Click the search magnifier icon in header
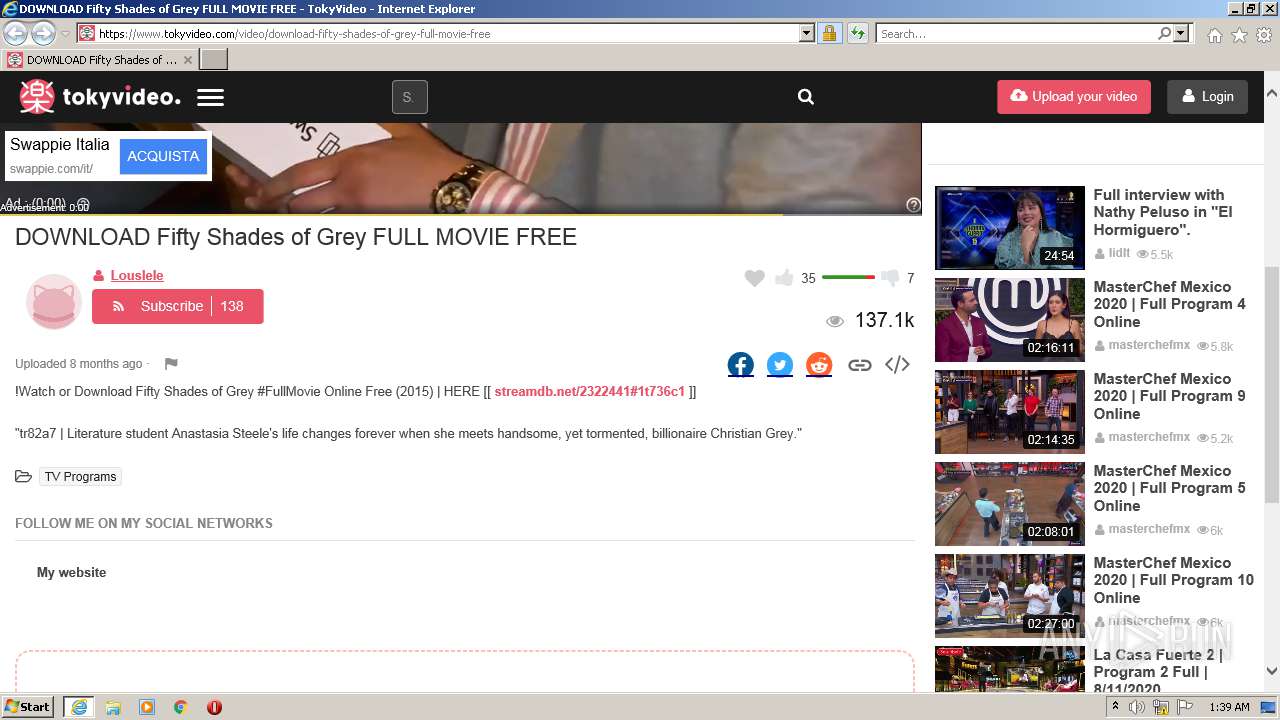The width and height of the screenshot is (1280, 720). pos(806,97)
